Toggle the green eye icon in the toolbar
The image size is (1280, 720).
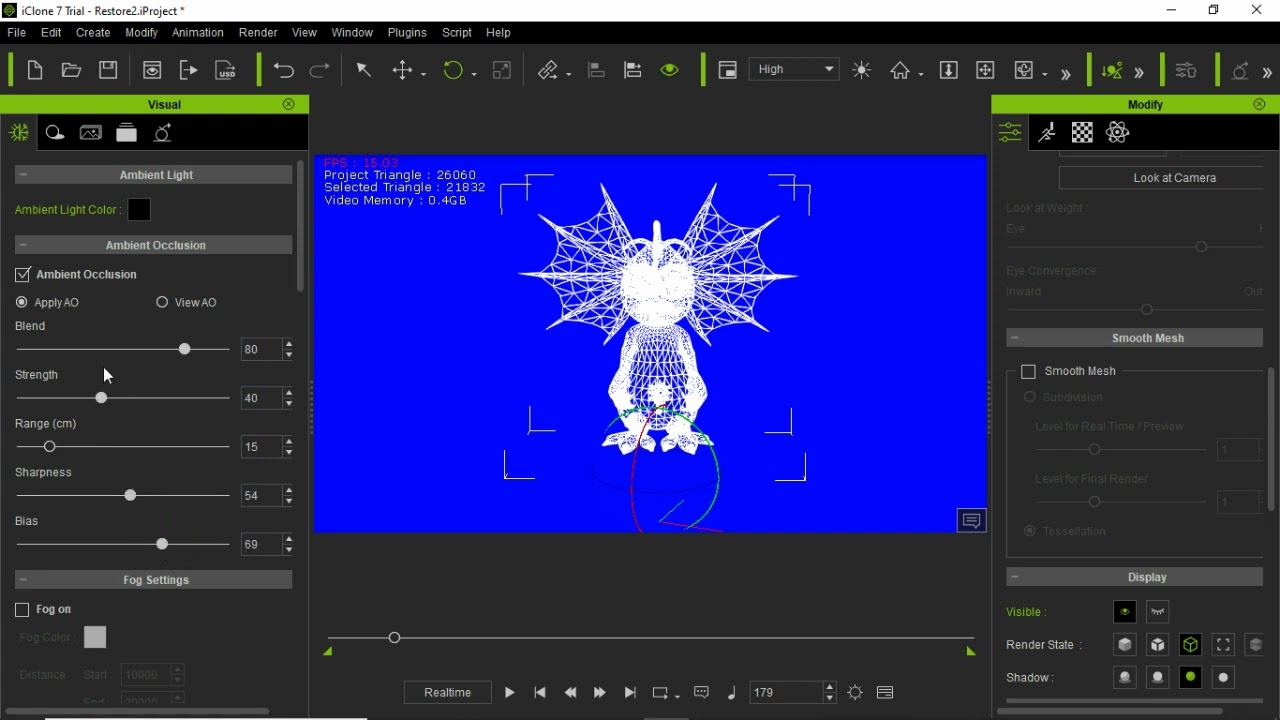click(670, 70)
